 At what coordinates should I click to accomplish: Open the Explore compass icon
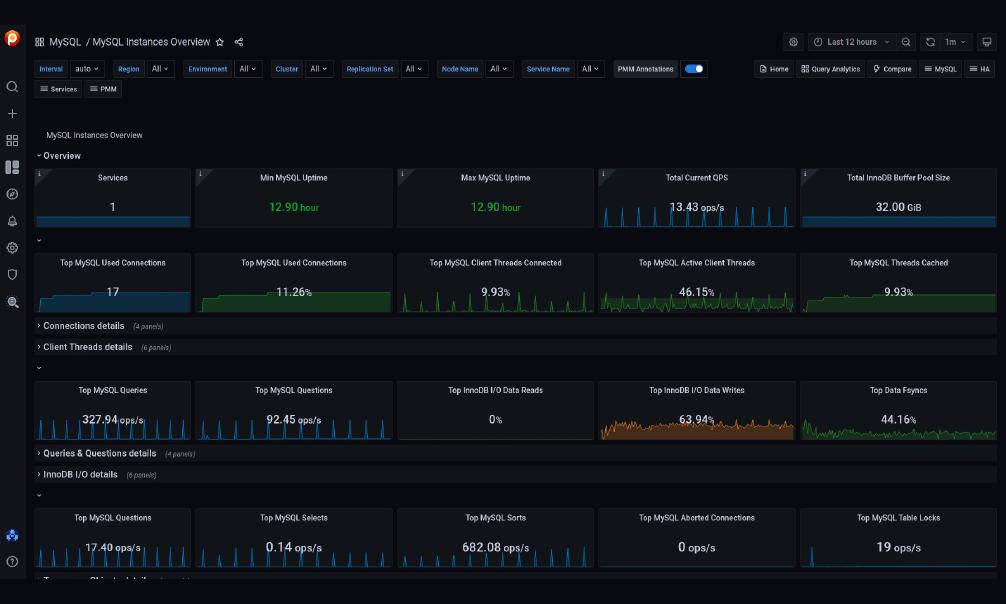point(12,194)
